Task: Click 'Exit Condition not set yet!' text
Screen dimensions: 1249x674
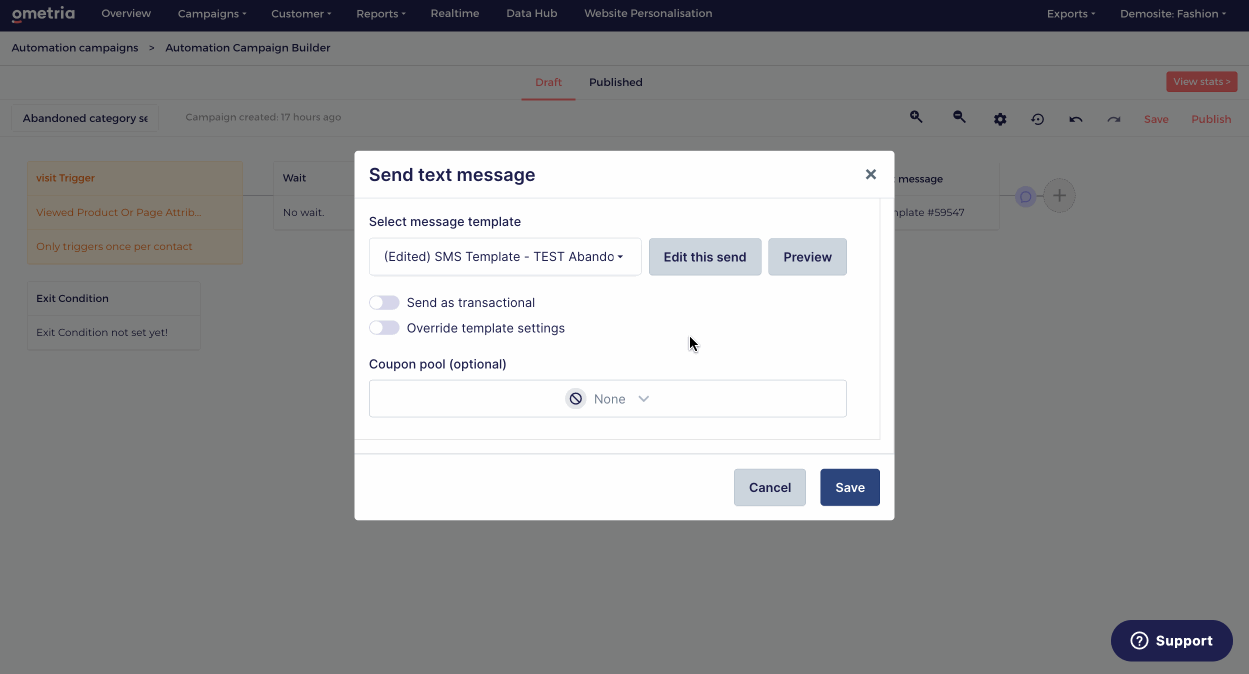Action: click(x=102, y=333)
